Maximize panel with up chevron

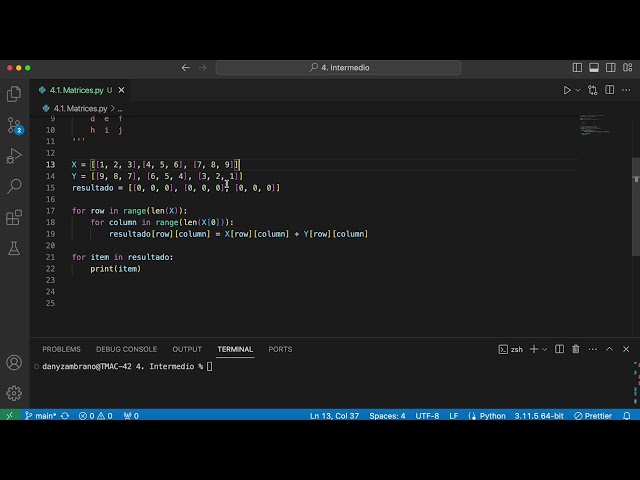click(x=609, y=349)
